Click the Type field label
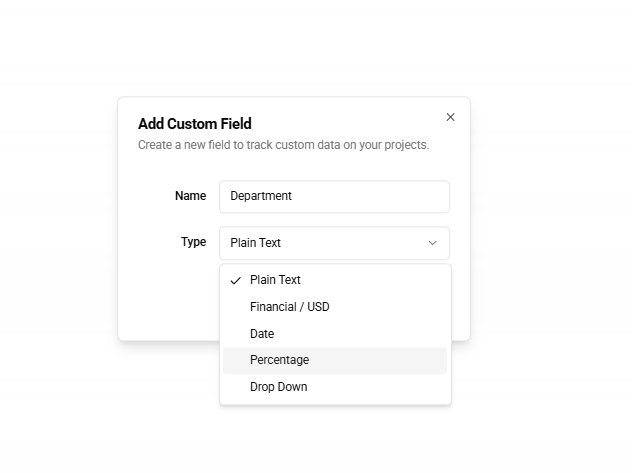 [x=193, y=242]
